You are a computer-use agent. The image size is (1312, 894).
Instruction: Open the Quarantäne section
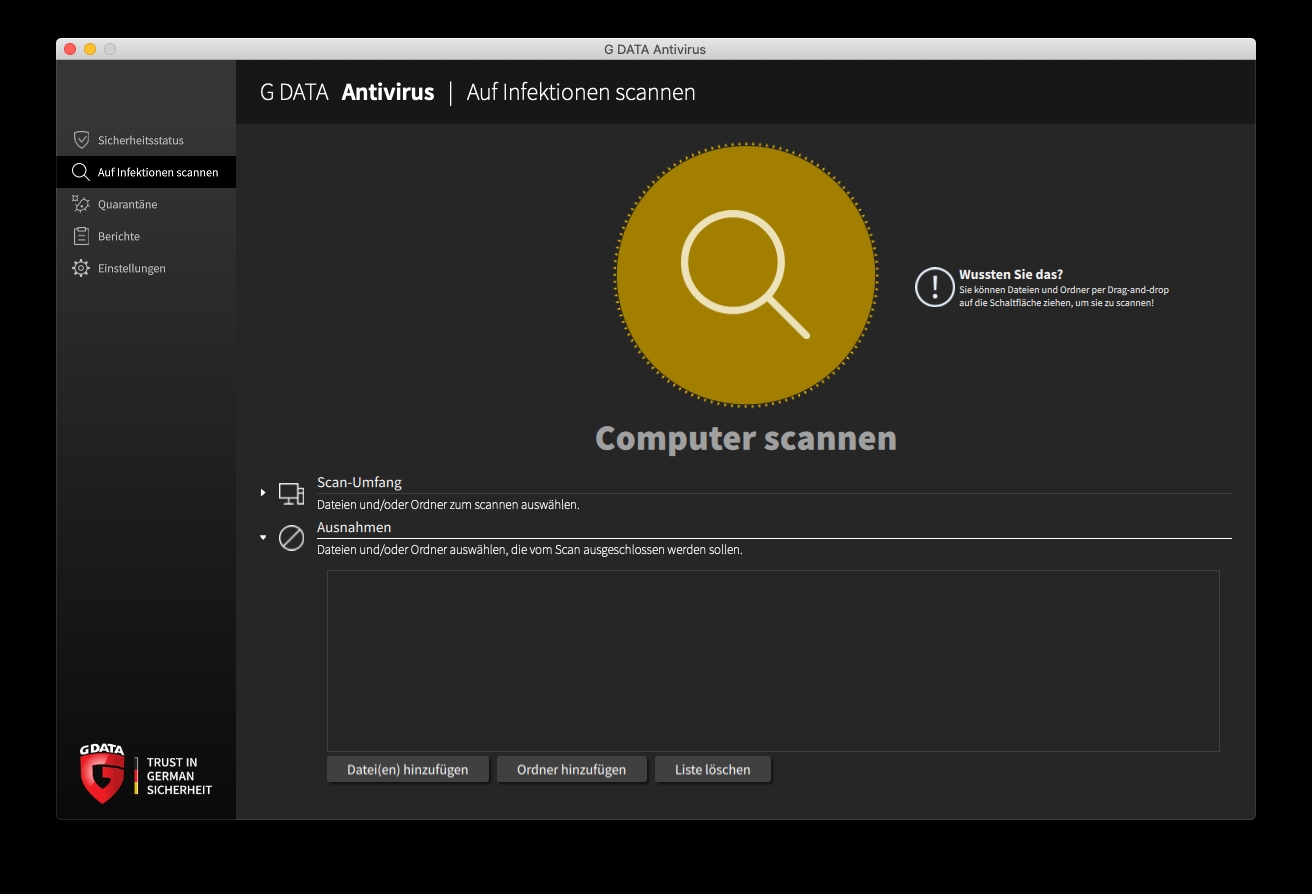tap(146, 204)
